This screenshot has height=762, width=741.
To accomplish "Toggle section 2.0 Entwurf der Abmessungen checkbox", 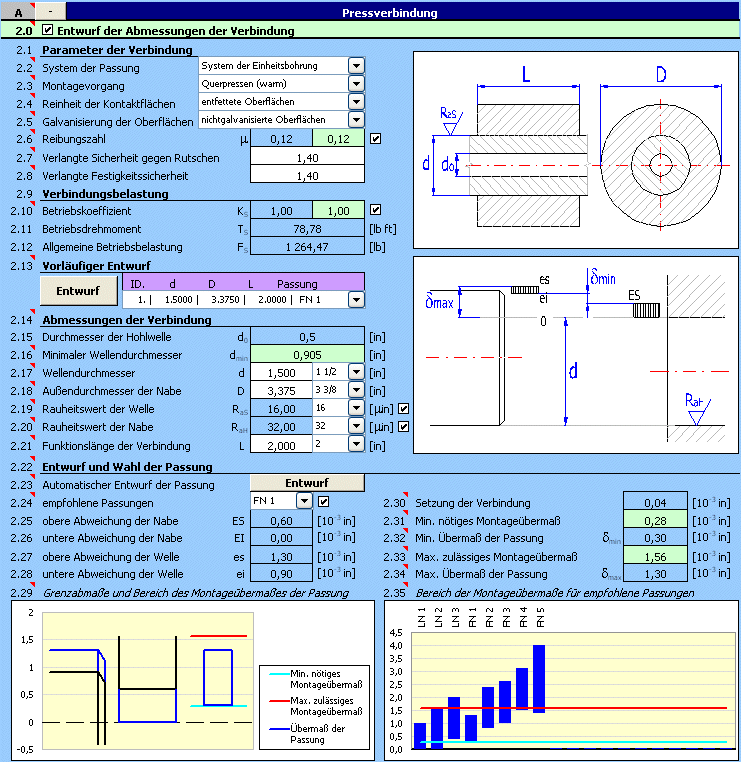I will 47,30.
